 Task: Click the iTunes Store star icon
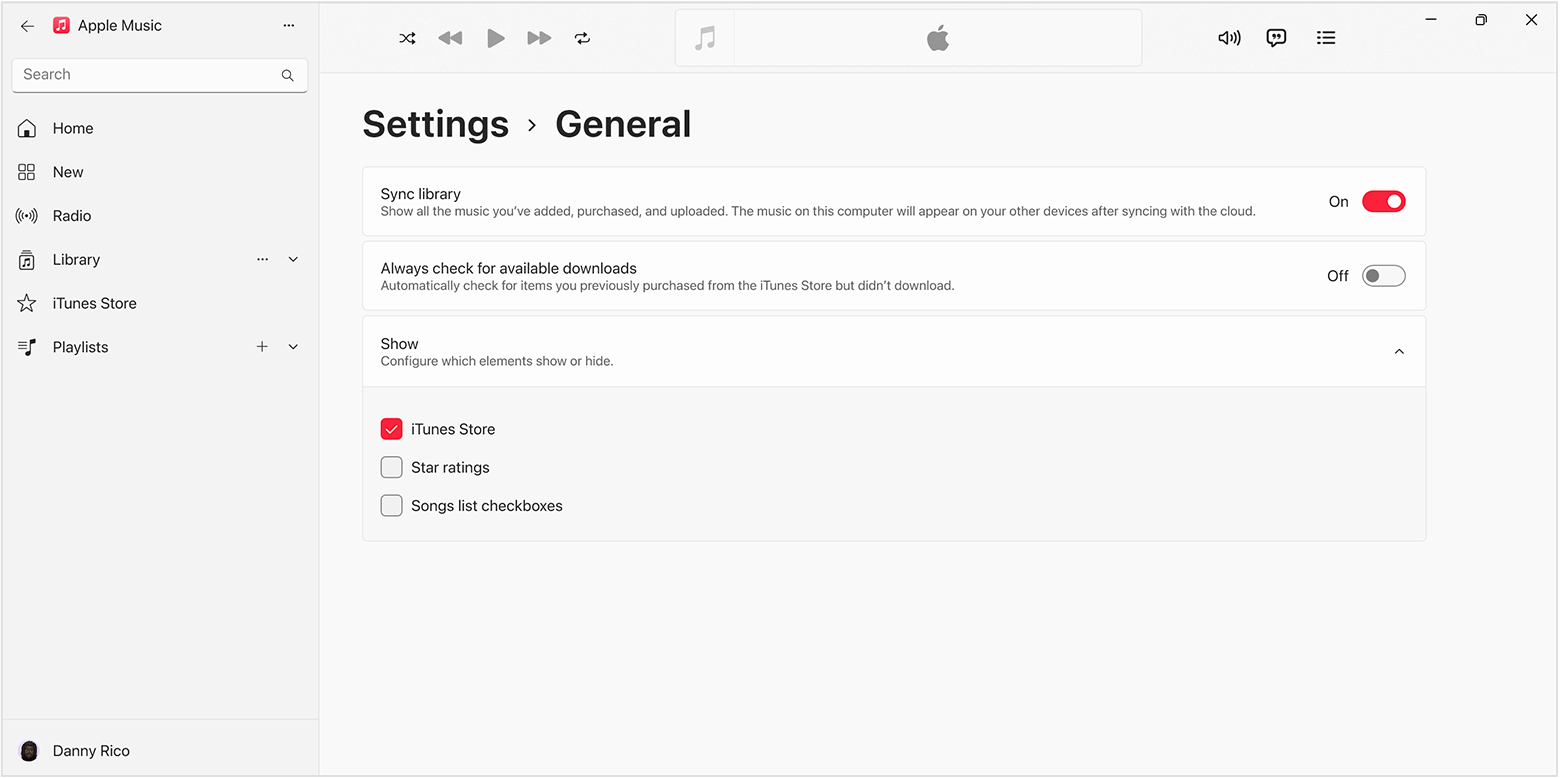tap(27, 303)
